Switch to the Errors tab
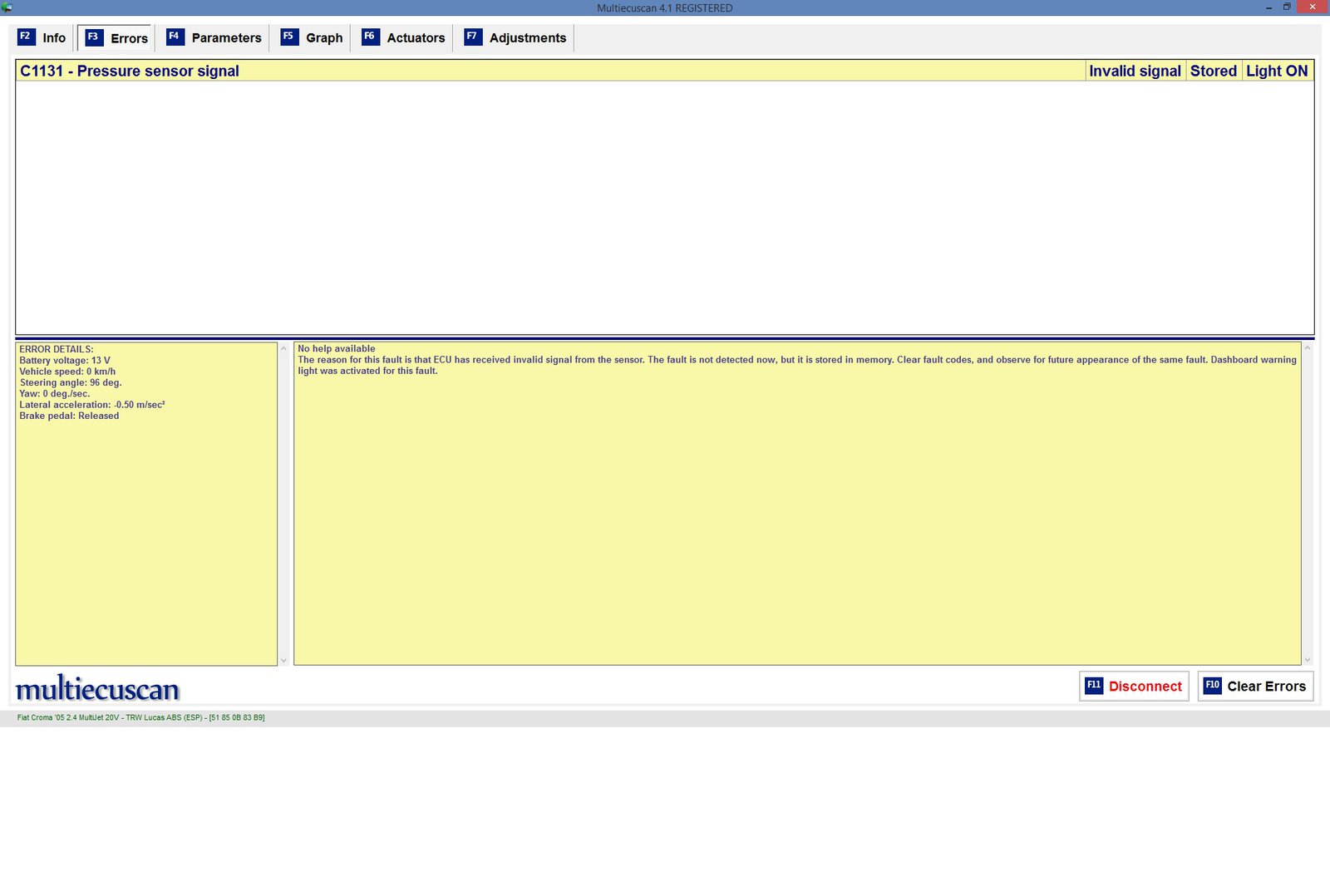 click(116, 38)
